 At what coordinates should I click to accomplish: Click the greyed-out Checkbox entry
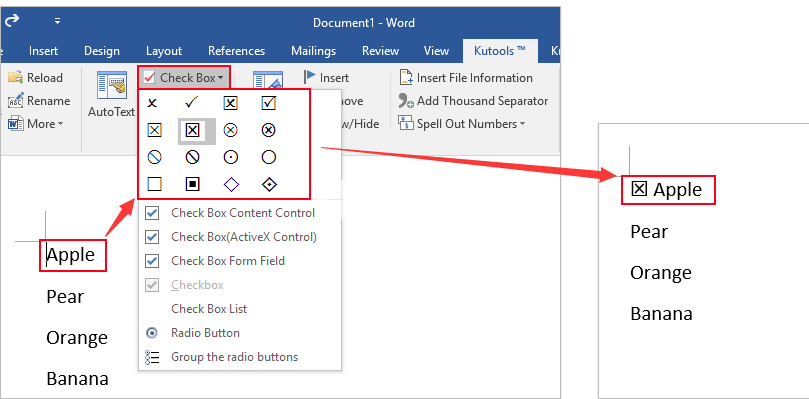[239, 285]
